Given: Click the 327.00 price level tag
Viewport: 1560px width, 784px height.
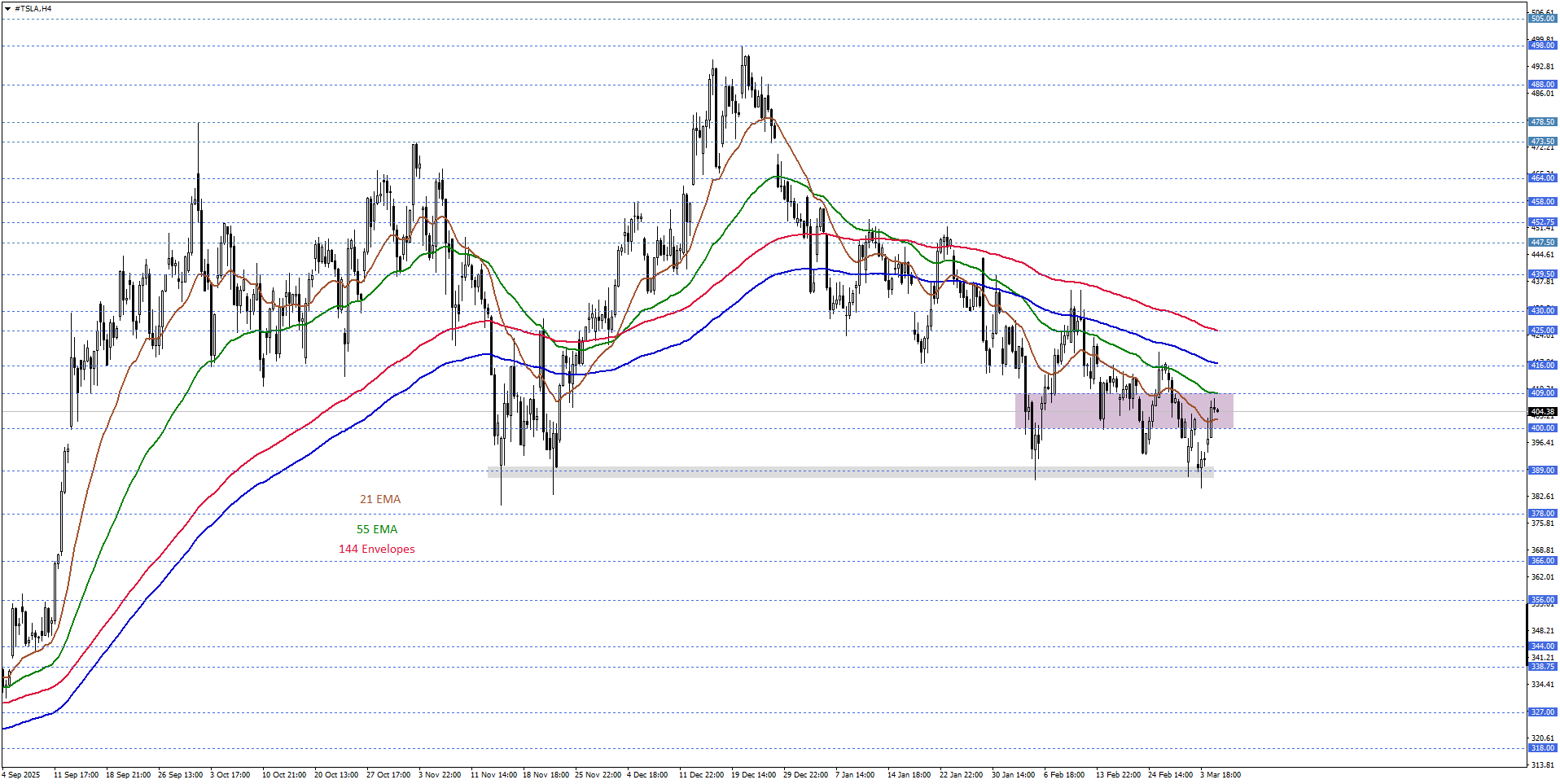Looking at the screenshot, I should 1542,712.
